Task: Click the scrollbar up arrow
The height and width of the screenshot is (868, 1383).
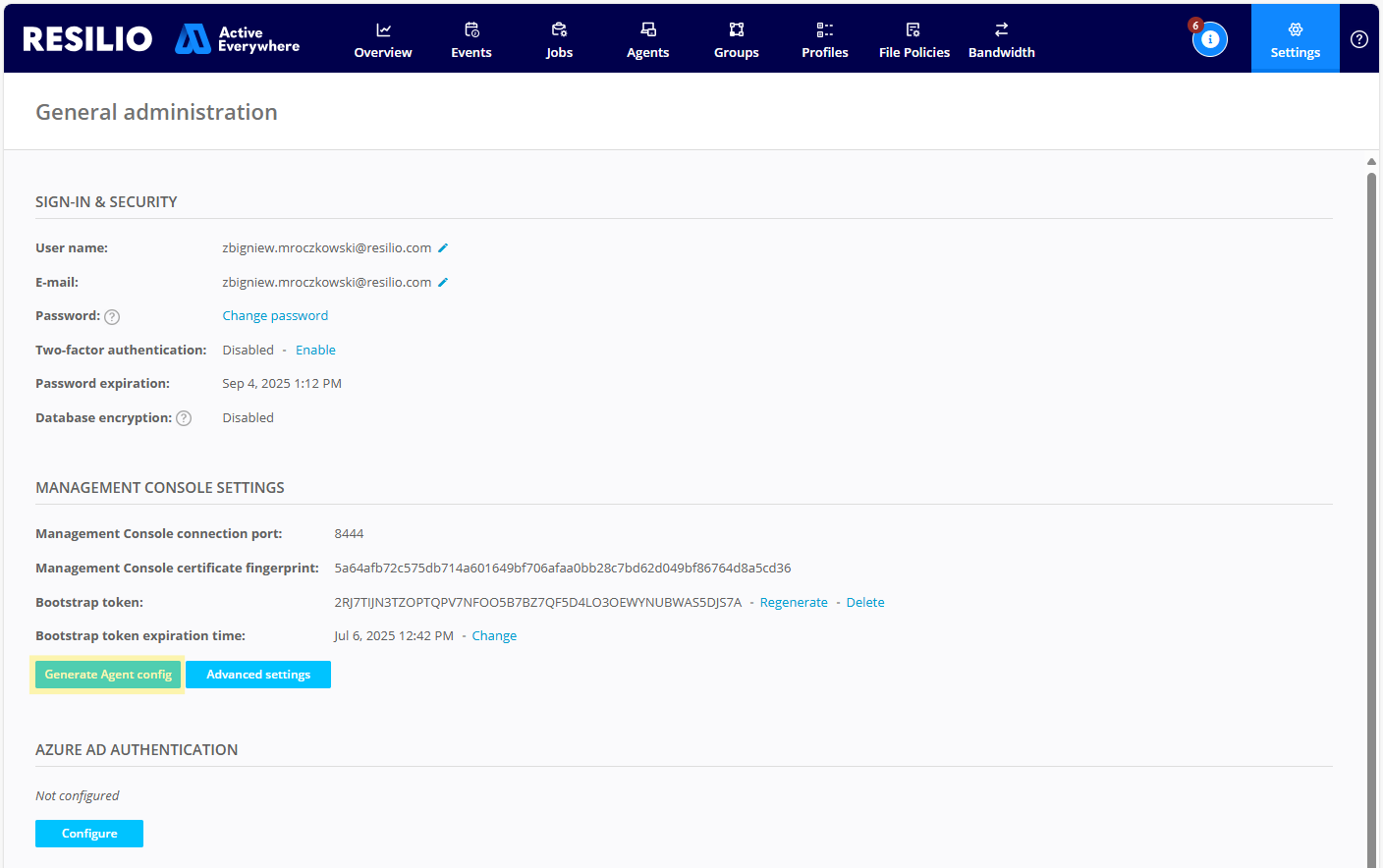Action: (x=1371, y=162)
